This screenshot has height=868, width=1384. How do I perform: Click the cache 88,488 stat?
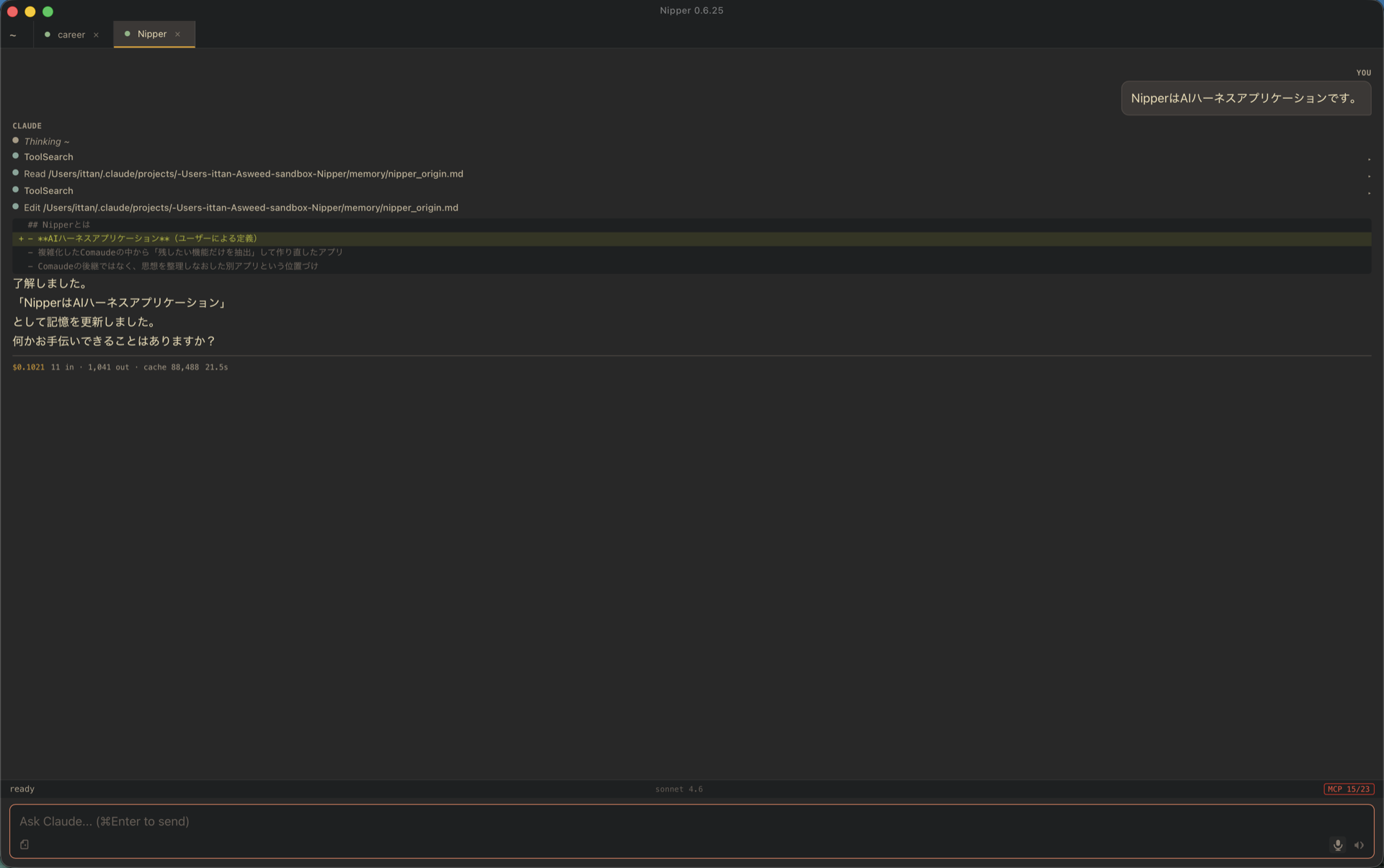point(171,367)
